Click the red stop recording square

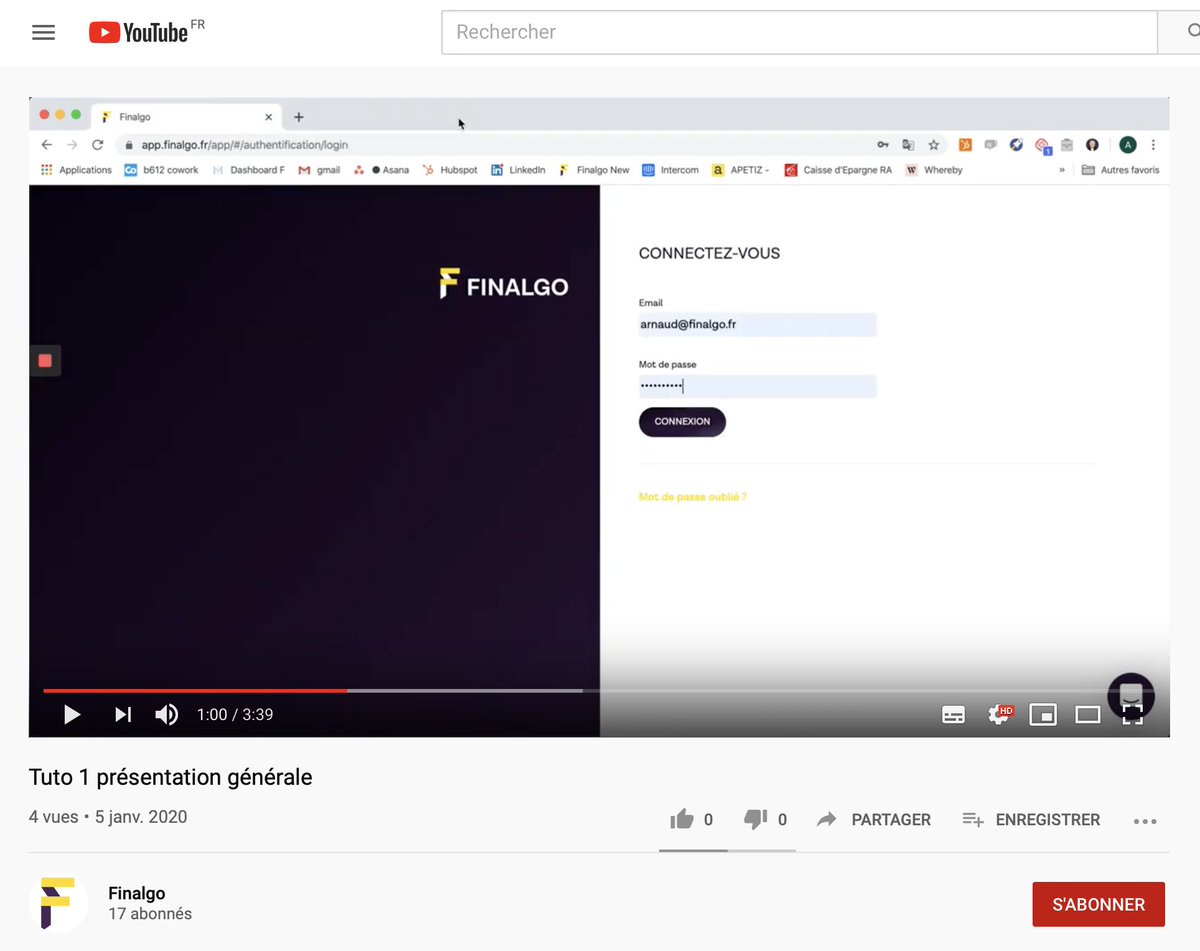coord(45,360)
